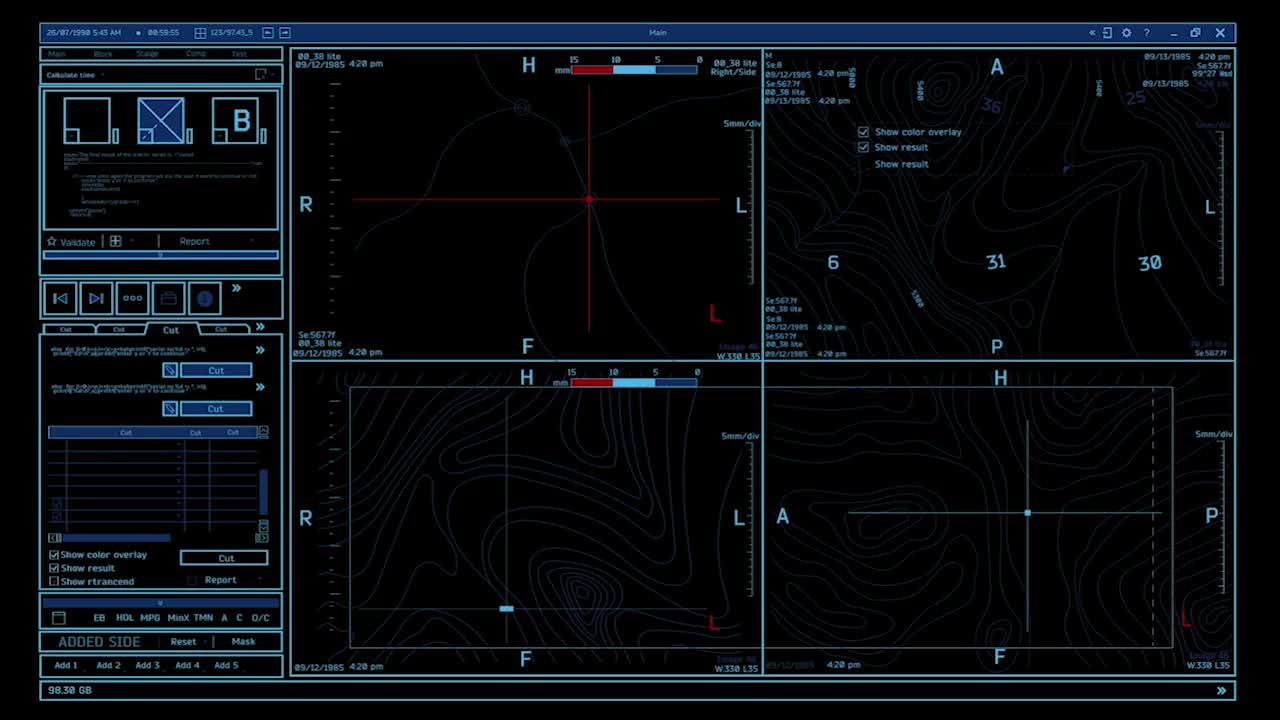Click the Add 1 button
1280x720 pixels.
pyautogui.click(x=65, y=665)
